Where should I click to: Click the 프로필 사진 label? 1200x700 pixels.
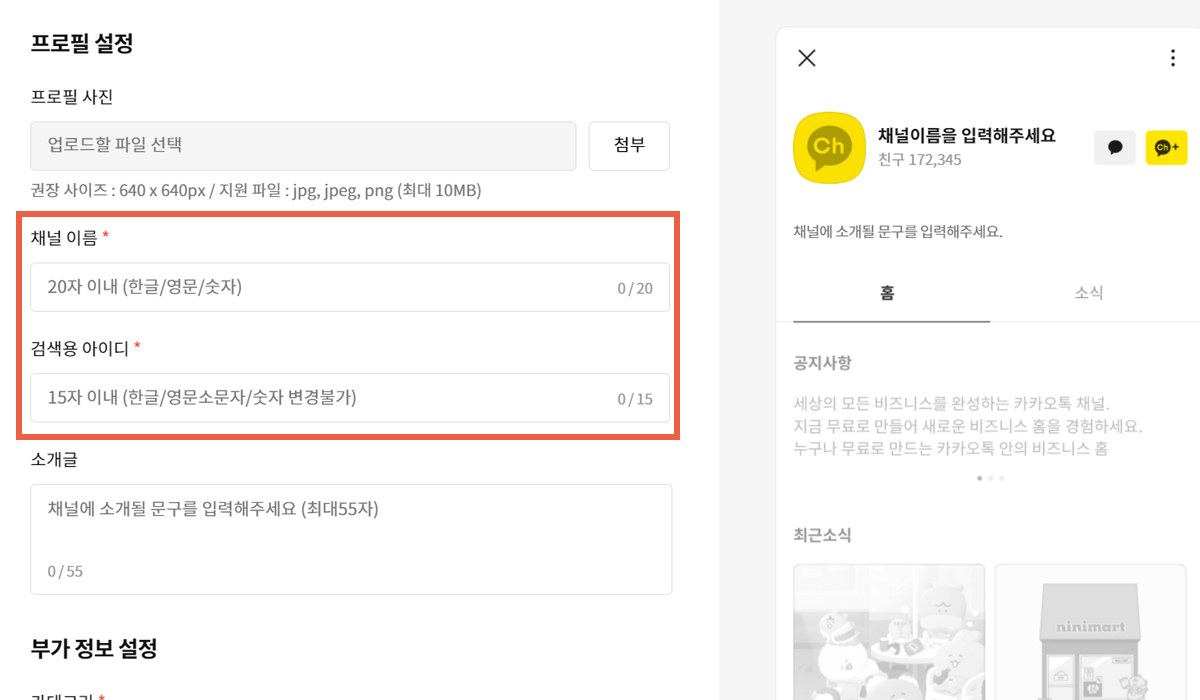[x=72, y=97]
